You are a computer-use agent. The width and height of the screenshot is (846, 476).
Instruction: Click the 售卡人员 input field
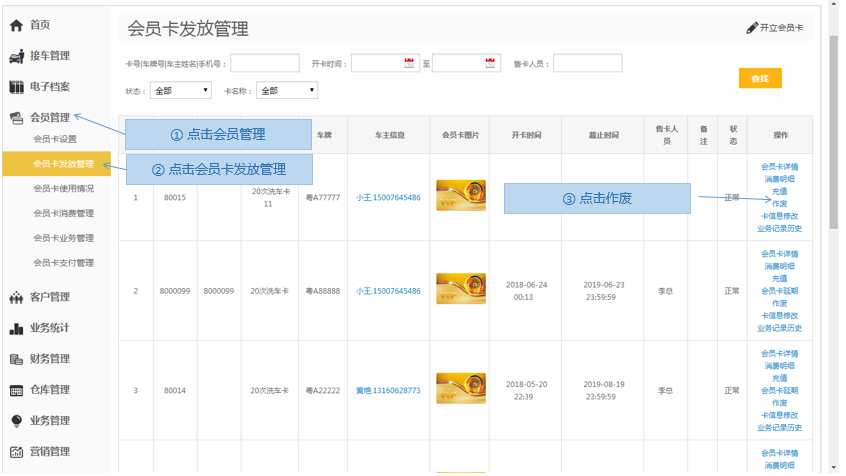[x=587, y=63]
